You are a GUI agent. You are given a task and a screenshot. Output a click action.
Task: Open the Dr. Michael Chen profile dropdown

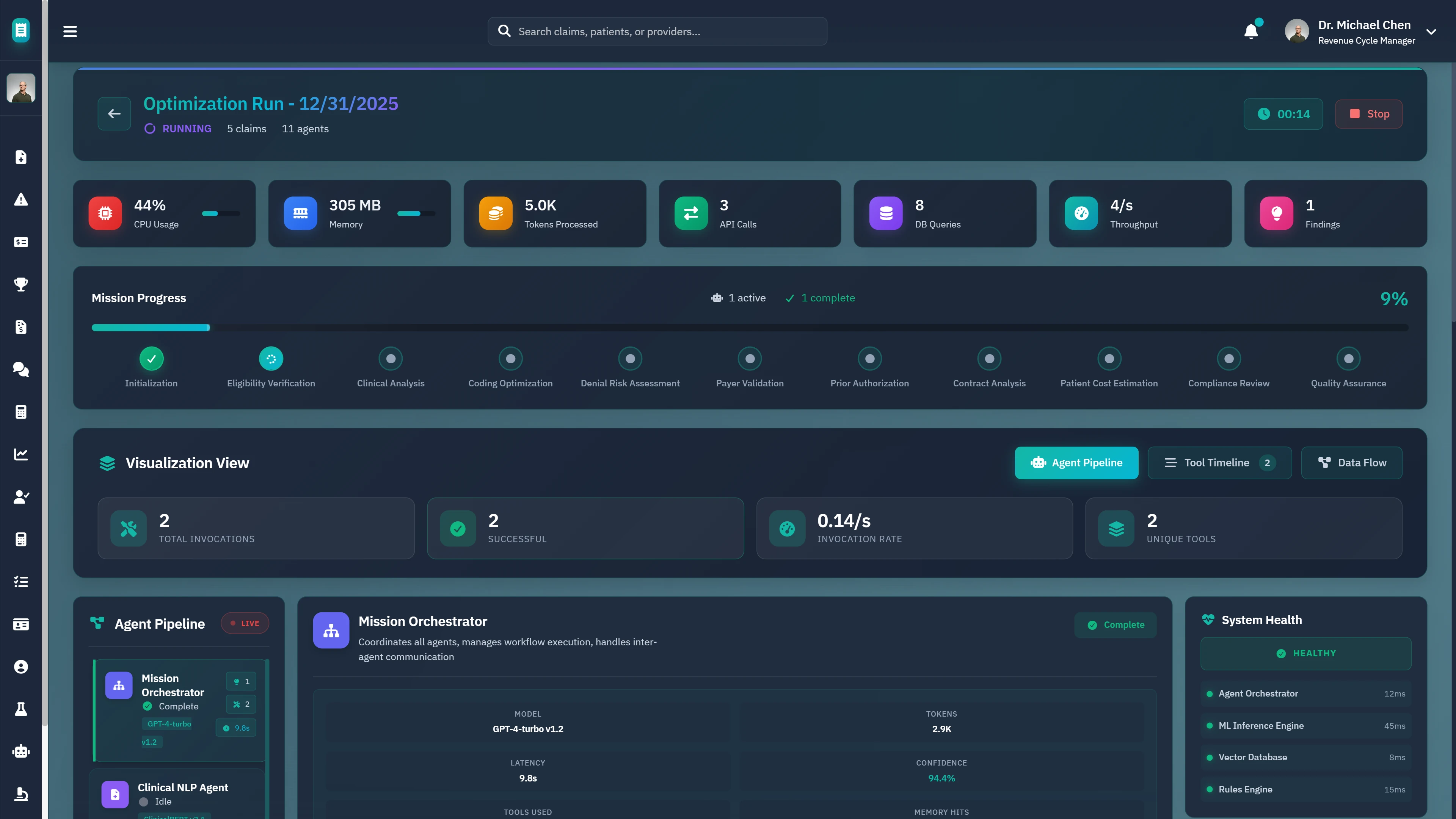pos(1362,31)
